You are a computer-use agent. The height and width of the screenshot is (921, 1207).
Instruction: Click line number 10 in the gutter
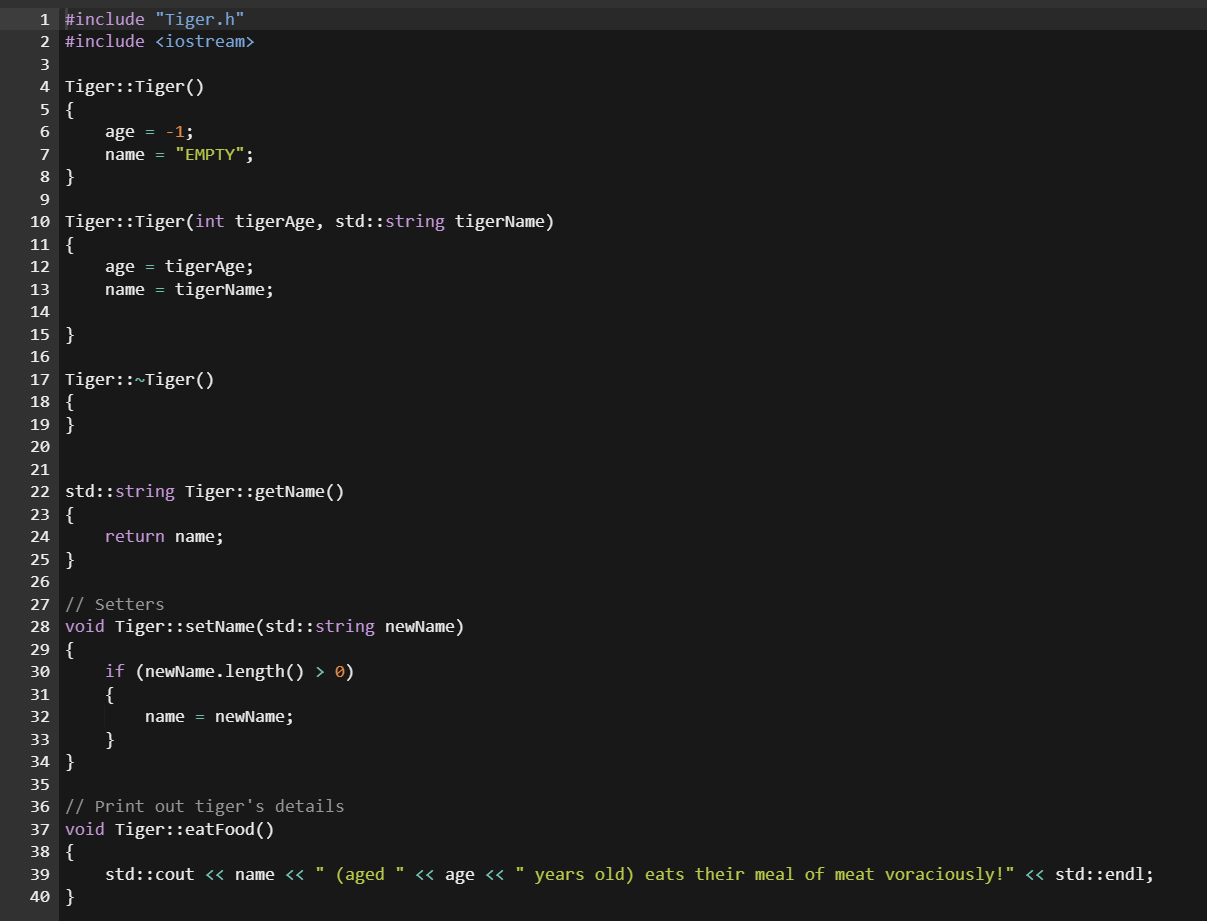click(39, 221)
